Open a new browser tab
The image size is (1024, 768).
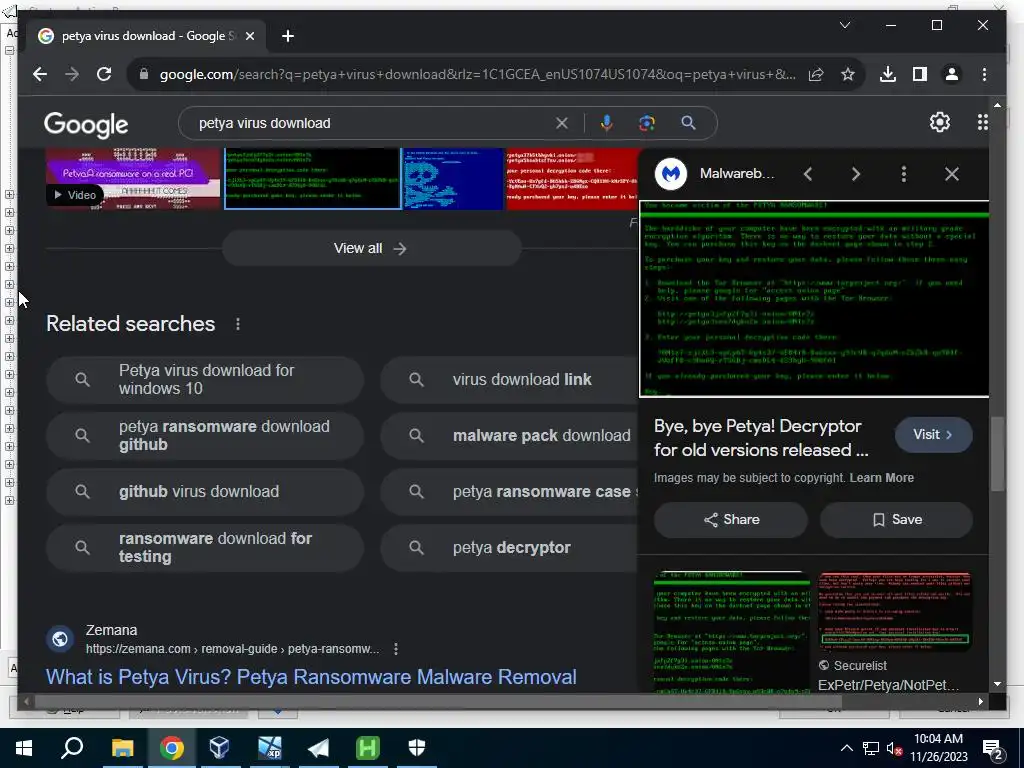tap(288, 36)
